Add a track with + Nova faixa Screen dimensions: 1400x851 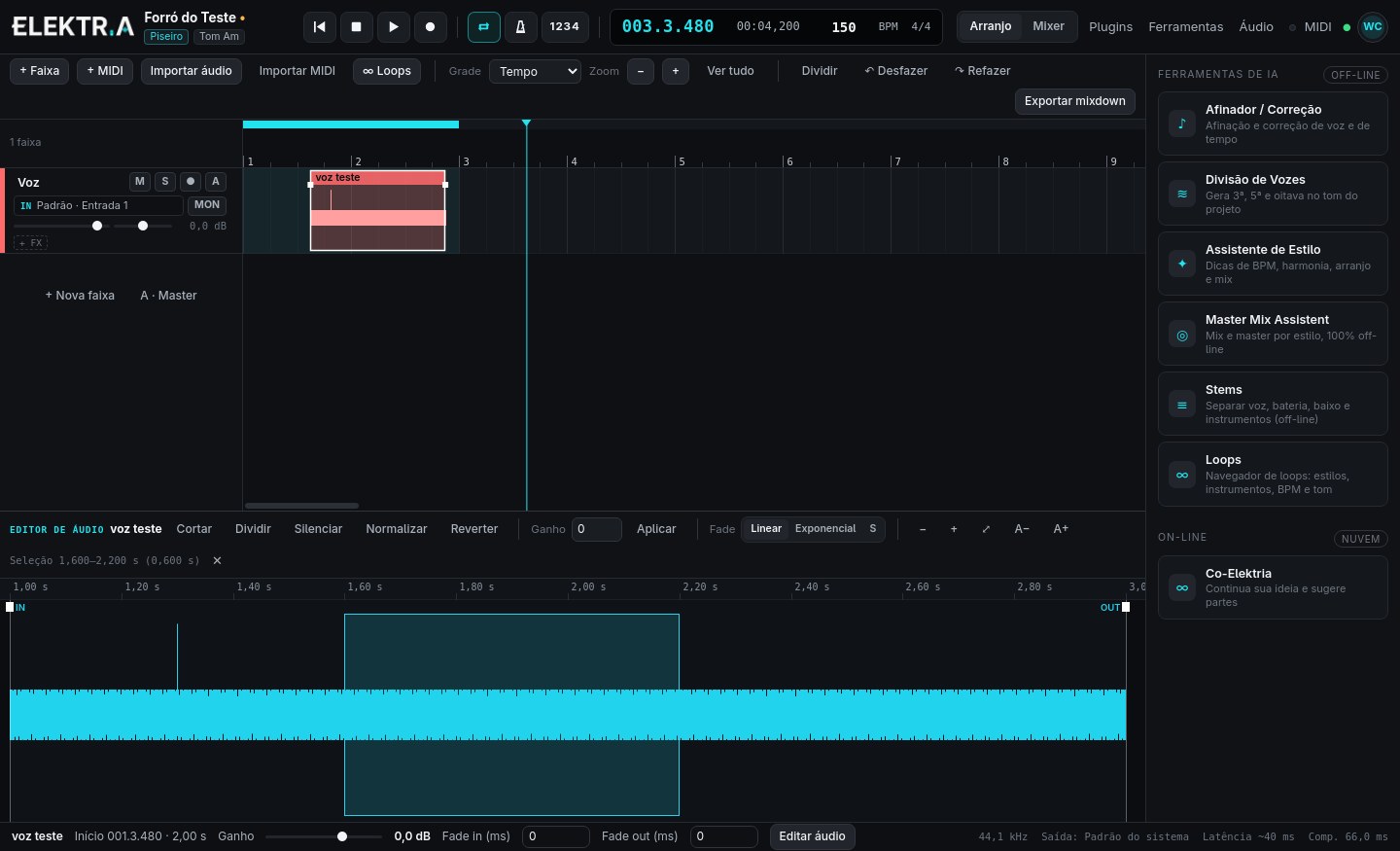(80, 296)
